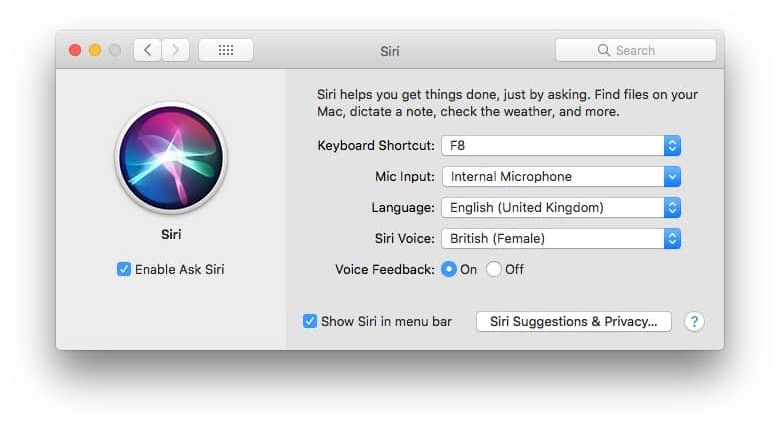Open help with the question mark button
Image resolution: width=779 pixels, height=430 pixels.
tap(694, 321)
